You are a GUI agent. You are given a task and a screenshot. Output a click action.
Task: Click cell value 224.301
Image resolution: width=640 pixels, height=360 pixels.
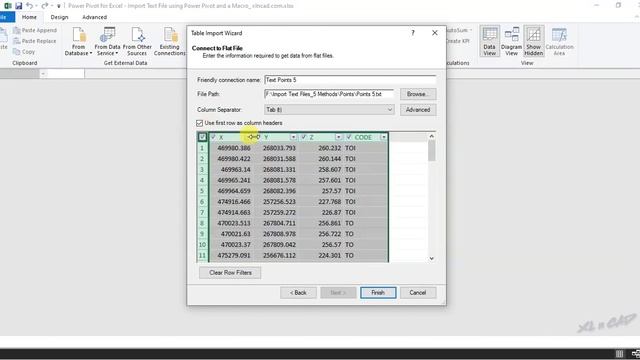[329, 256]
